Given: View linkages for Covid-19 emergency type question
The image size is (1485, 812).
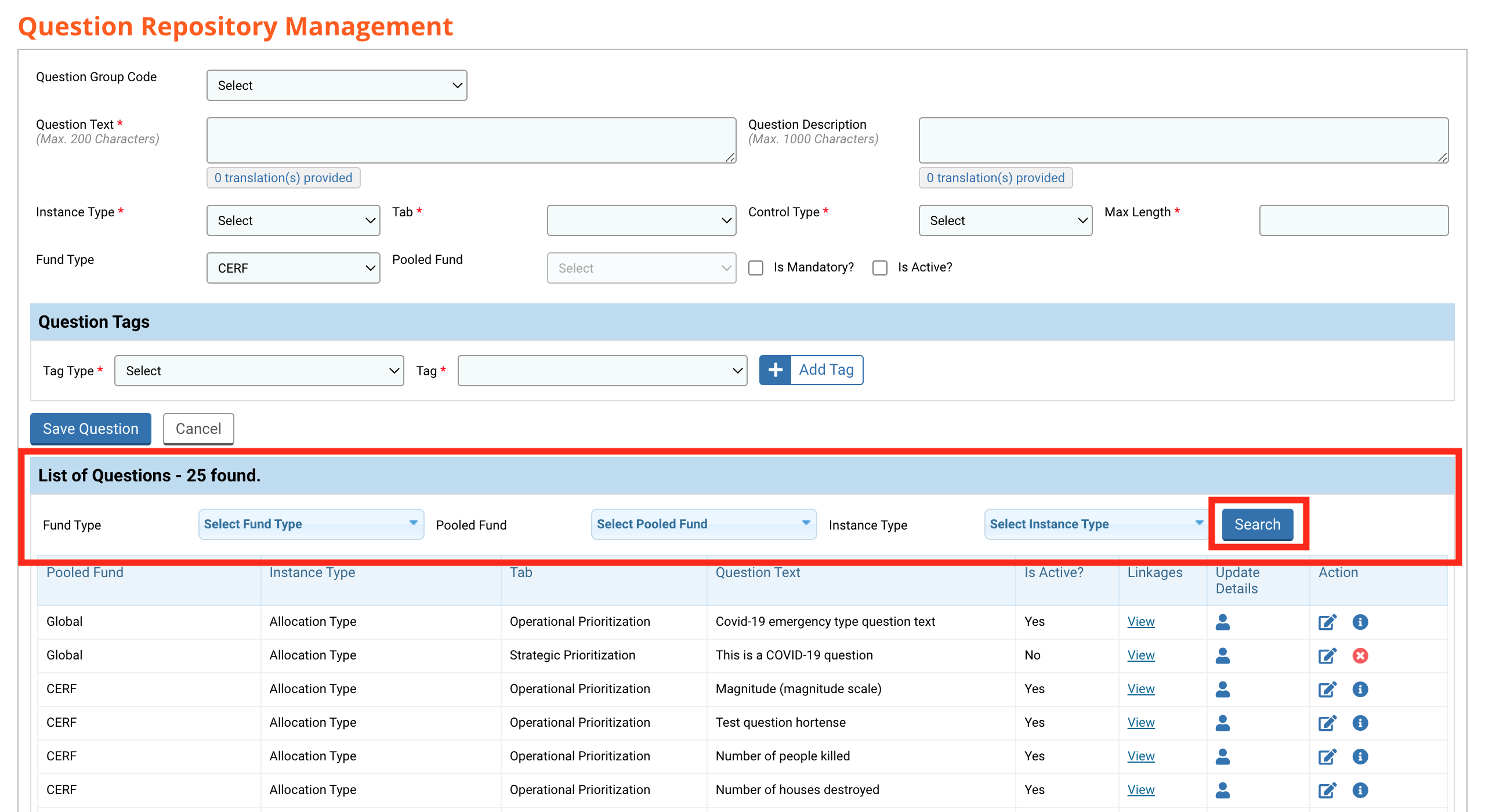Looking at the screenshot, I should [1141, 622].
